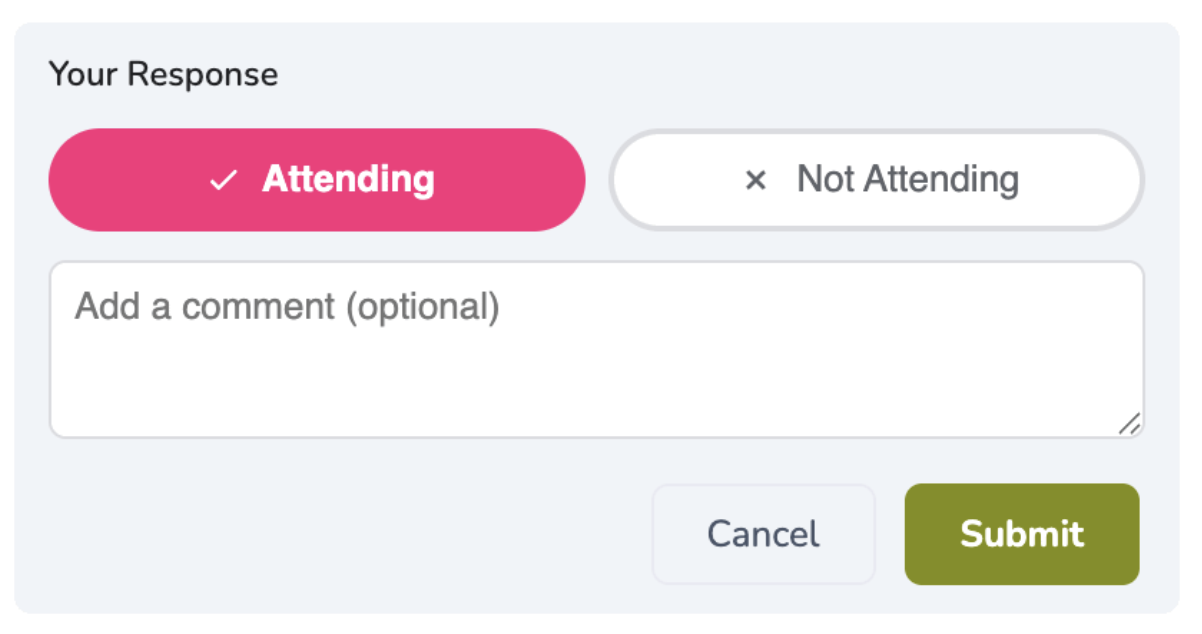Click the "Your Response" heading
1202x634 pixels.
(x=163, y=74)
